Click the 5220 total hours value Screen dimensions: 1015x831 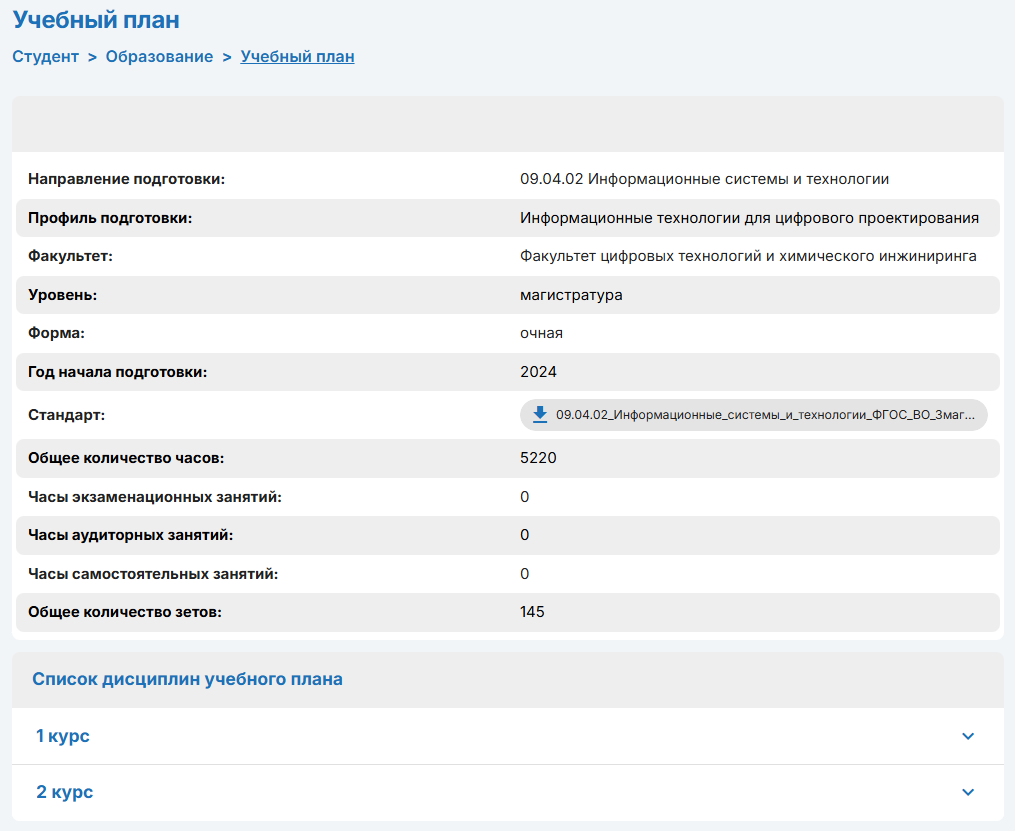[x=538, y=459]
